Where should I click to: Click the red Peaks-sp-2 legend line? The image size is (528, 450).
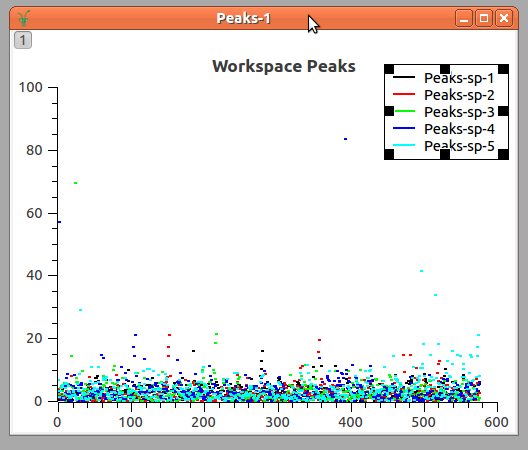coord(404,94)
